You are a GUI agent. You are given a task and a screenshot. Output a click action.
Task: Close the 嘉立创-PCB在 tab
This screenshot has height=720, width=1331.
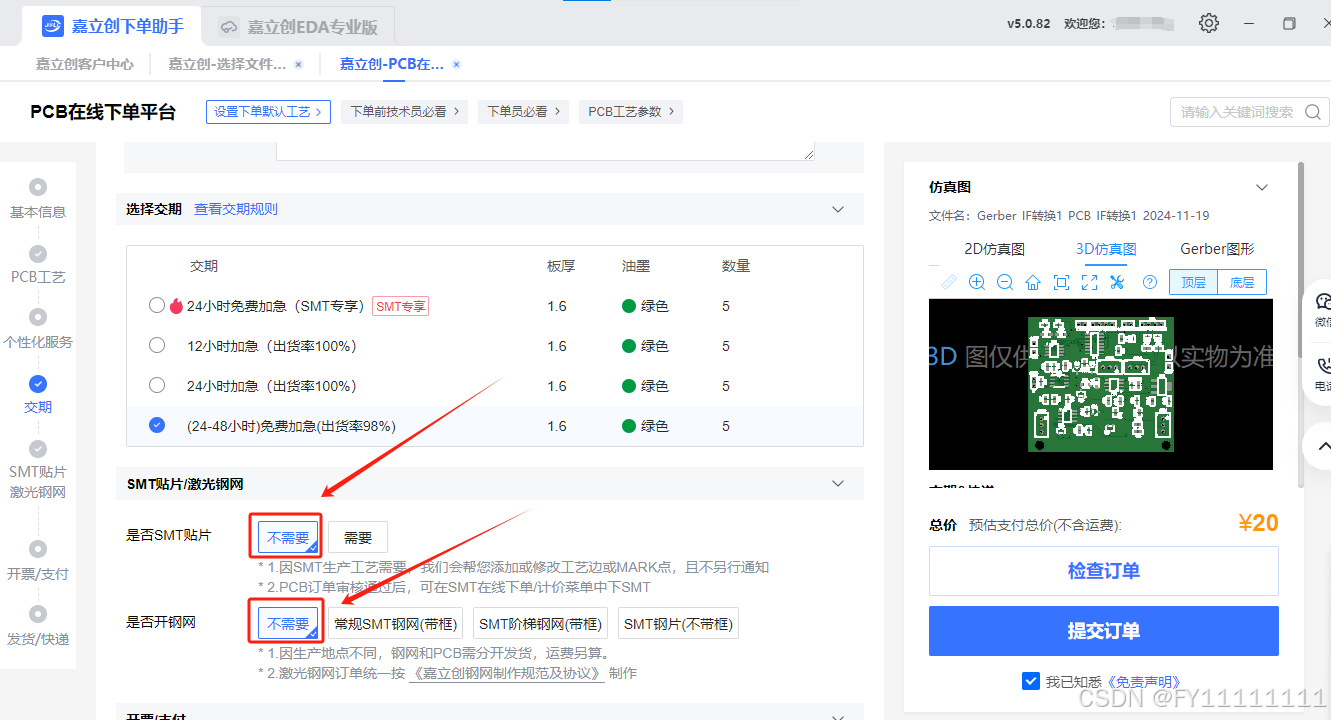coord(456,64)
